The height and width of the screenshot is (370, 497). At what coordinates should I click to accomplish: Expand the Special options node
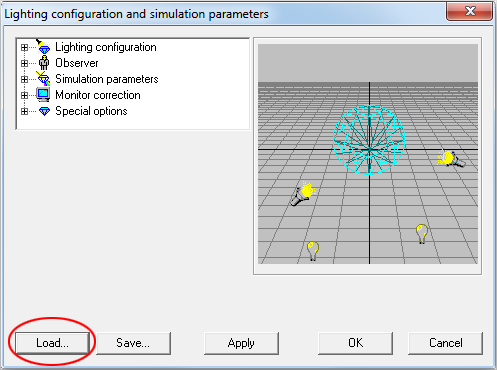(x=24, y=111)
